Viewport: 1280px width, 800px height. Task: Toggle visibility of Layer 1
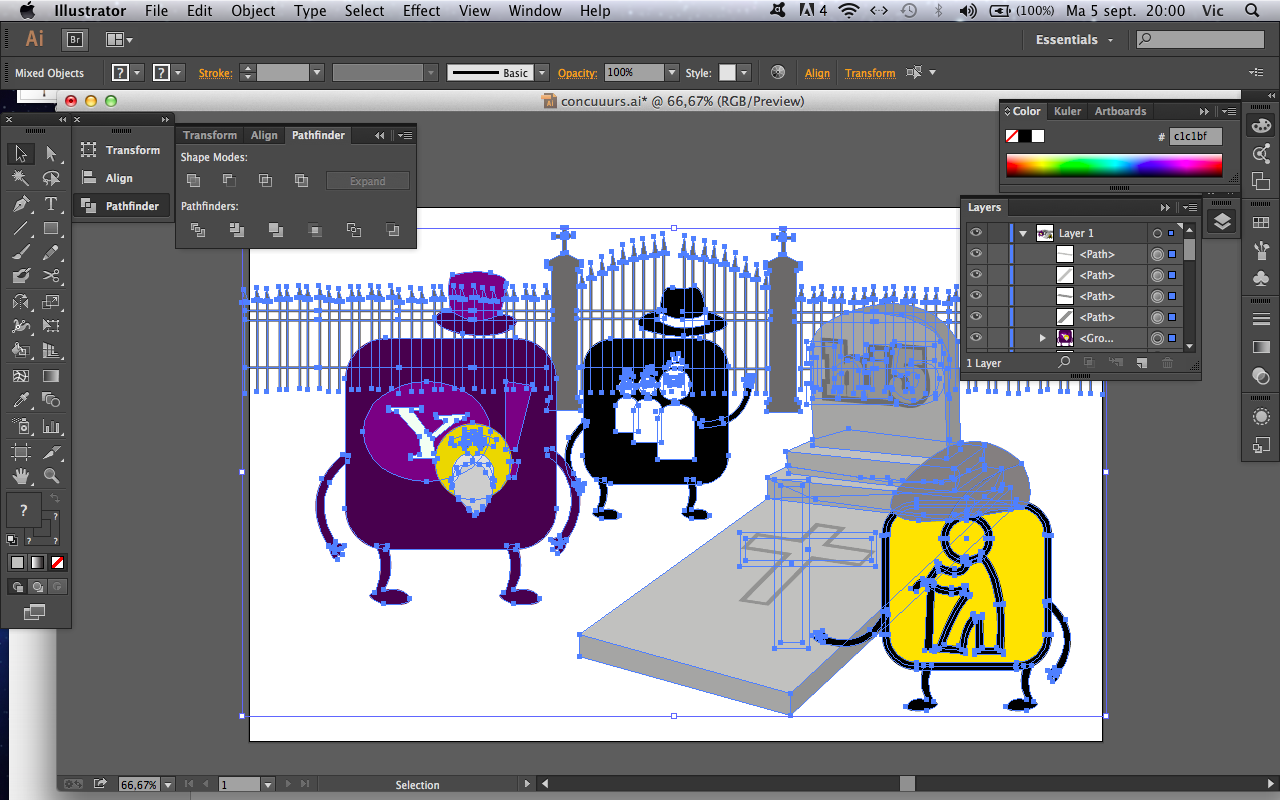pyautogui.click(x=976, y=233)
